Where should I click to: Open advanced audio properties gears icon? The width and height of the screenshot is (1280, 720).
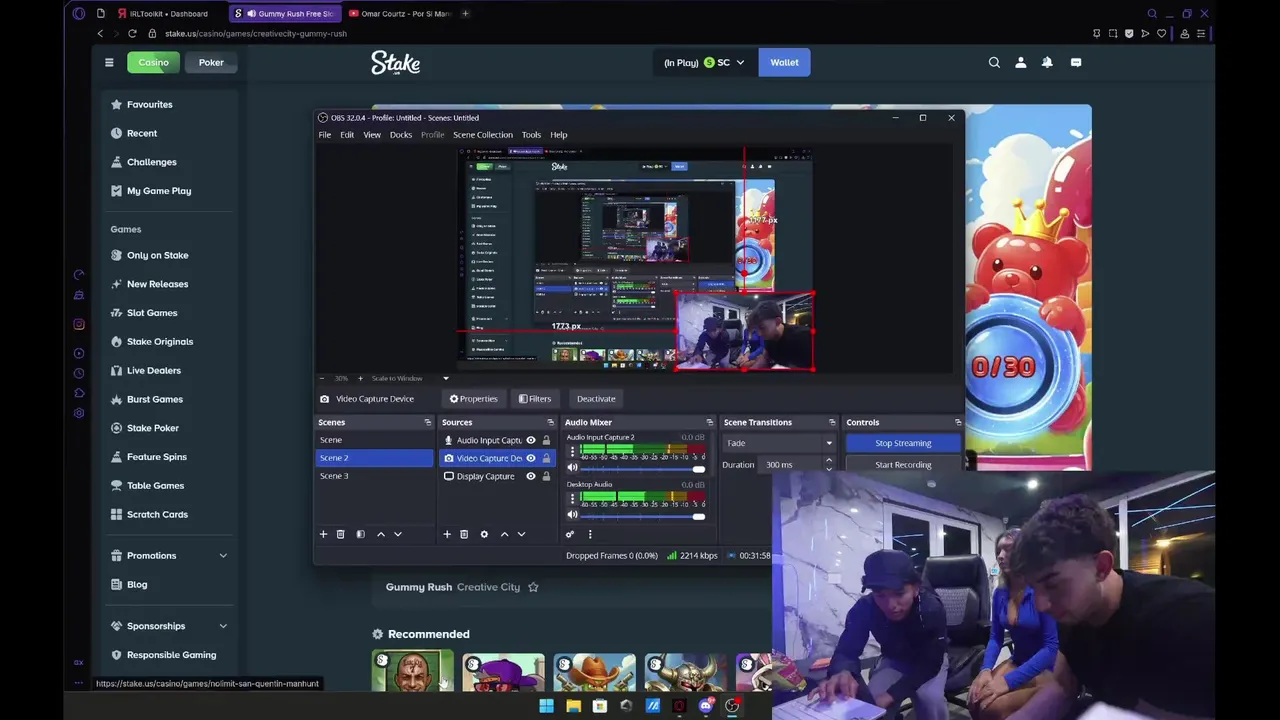click(570, 534)
